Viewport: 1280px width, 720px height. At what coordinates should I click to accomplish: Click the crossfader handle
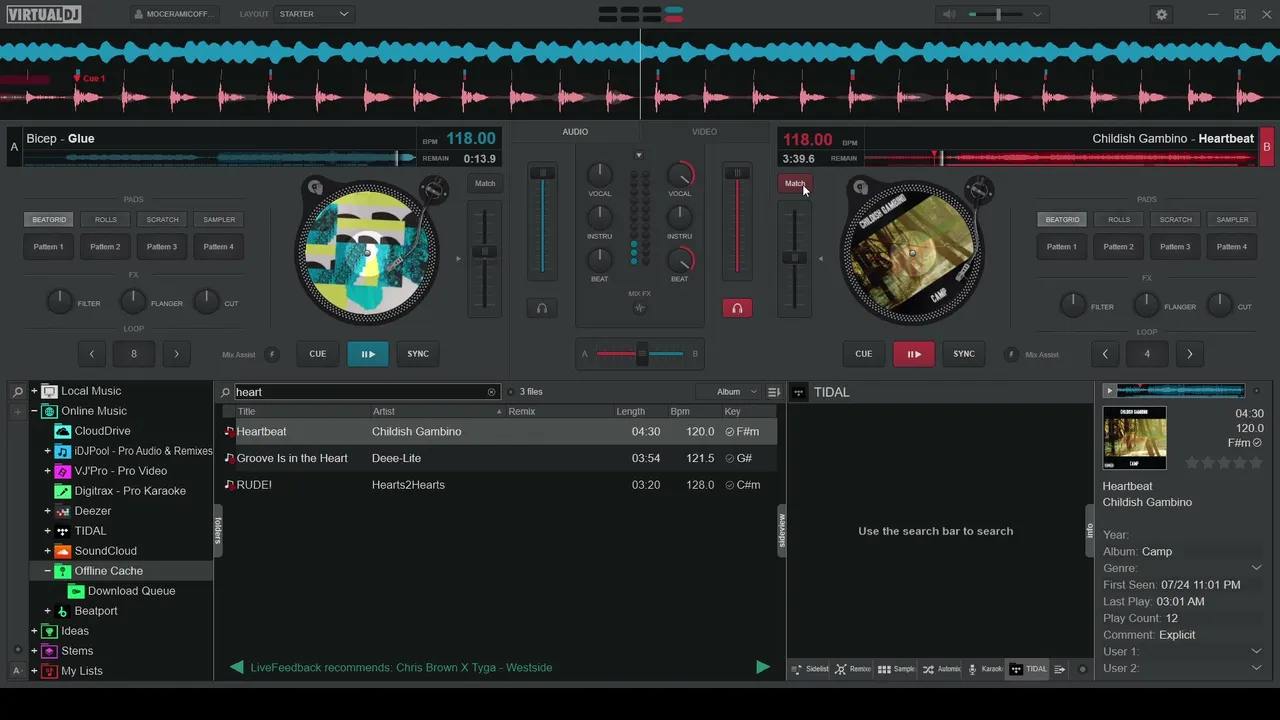(642, 353)
